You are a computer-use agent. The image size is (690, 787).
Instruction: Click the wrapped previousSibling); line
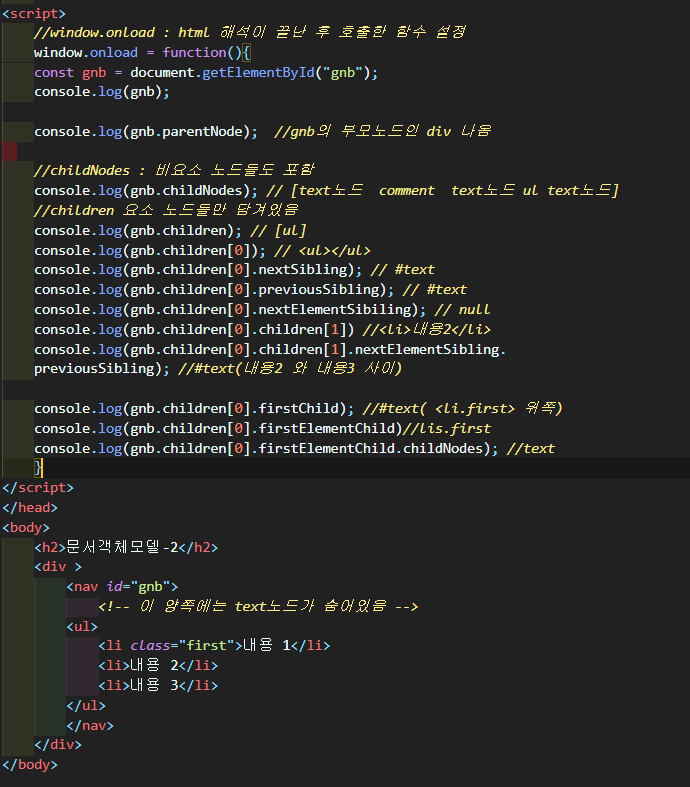tap(218, 369)
